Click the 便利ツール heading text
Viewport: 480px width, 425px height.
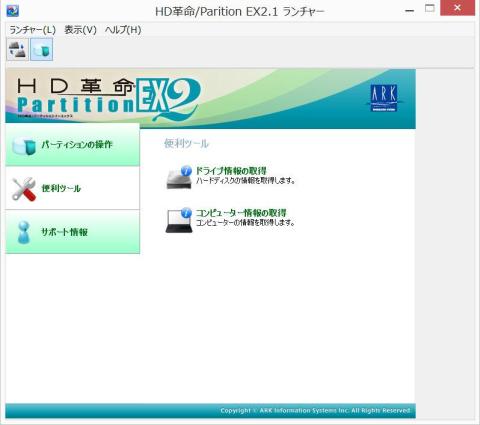tap(186, 144)
